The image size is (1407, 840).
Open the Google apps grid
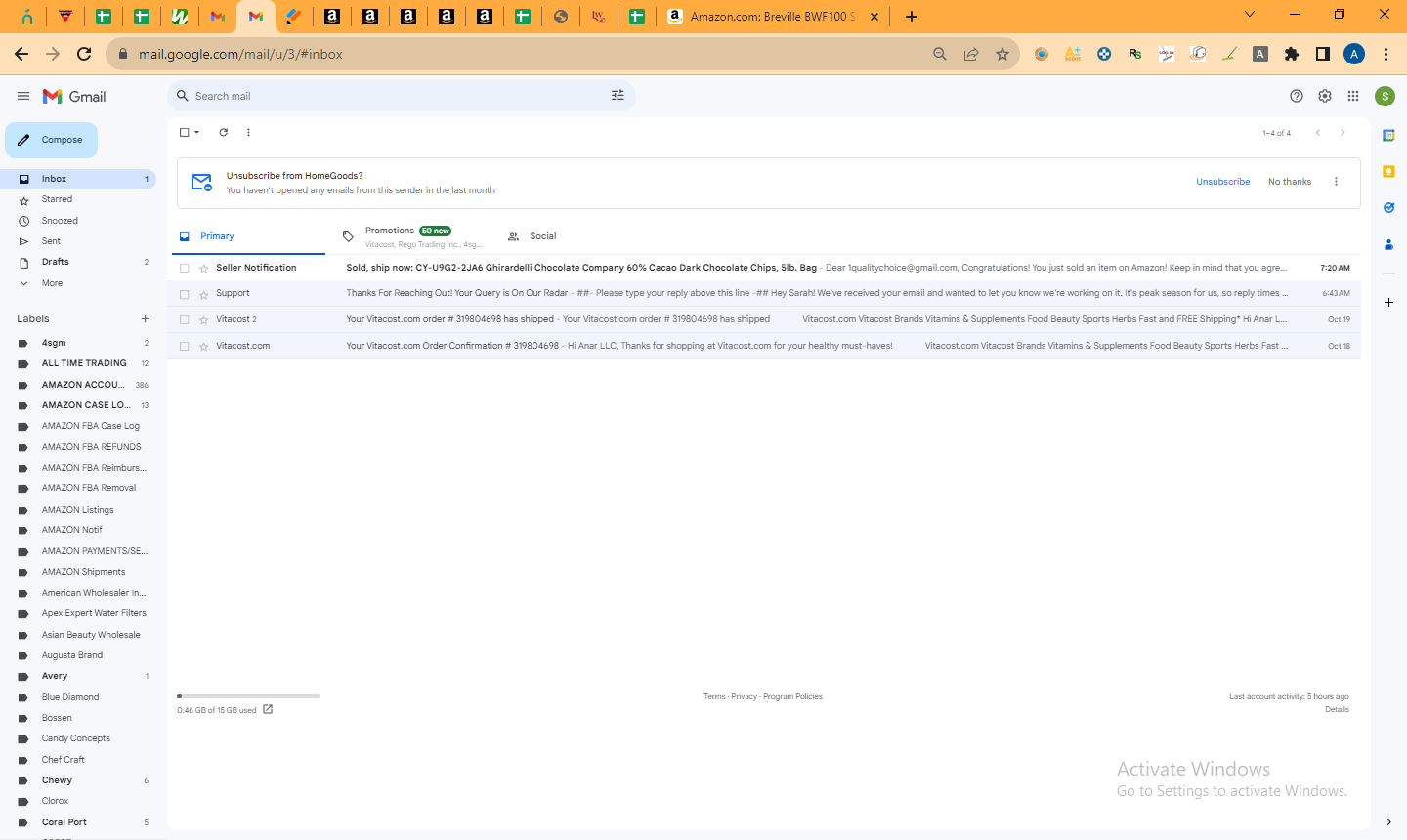[1353, 96]
